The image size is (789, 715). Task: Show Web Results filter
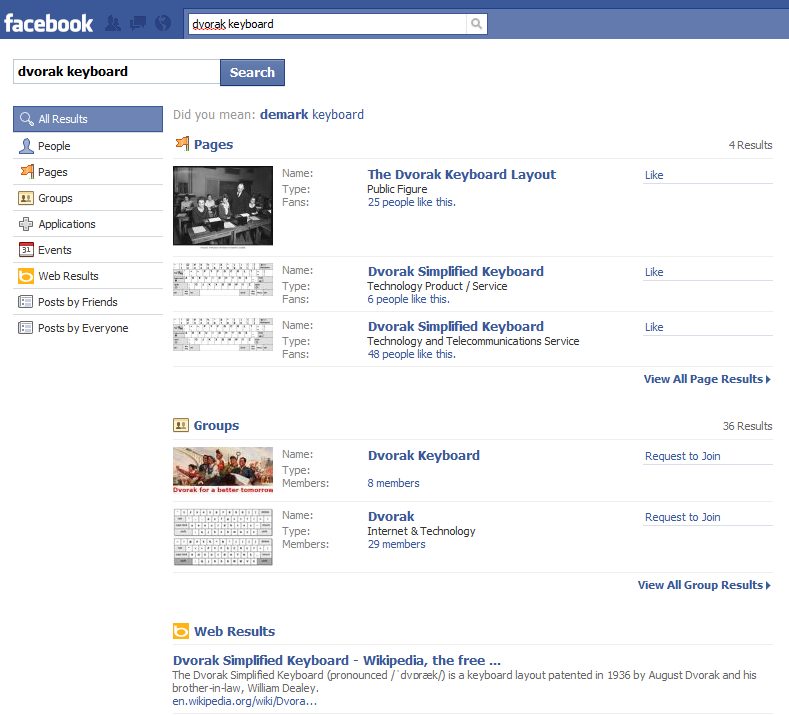point(88,276)
